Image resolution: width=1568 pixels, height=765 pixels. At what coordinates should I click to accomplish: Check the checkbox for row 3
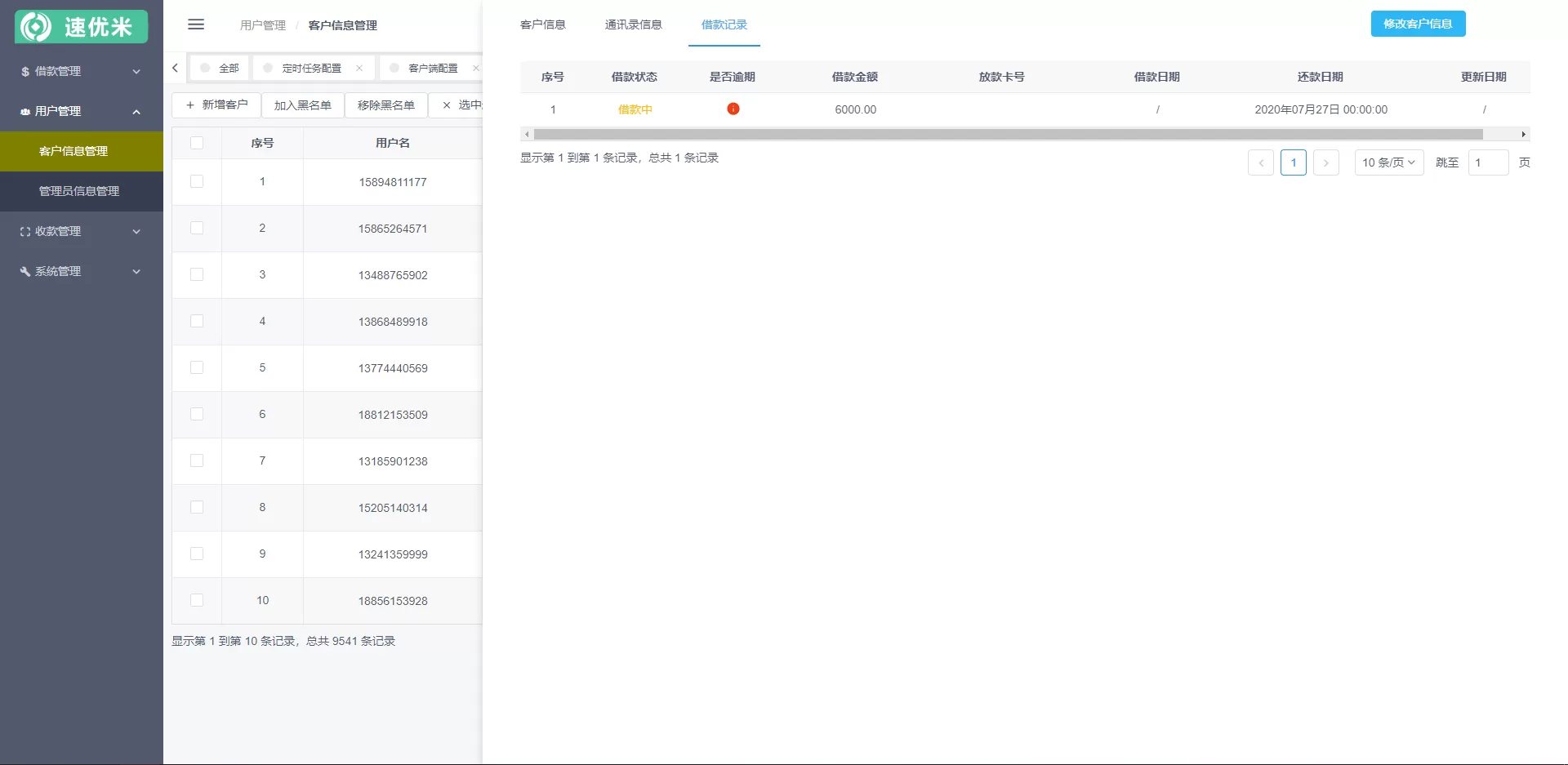pos(197,274)
